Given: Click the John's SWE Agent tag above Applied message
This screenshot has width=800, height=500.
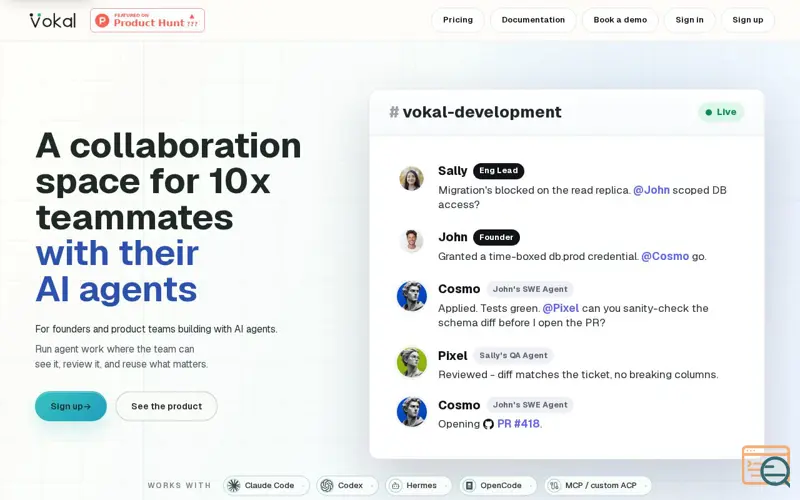Looking at the screenshot, I should (530, 289).
